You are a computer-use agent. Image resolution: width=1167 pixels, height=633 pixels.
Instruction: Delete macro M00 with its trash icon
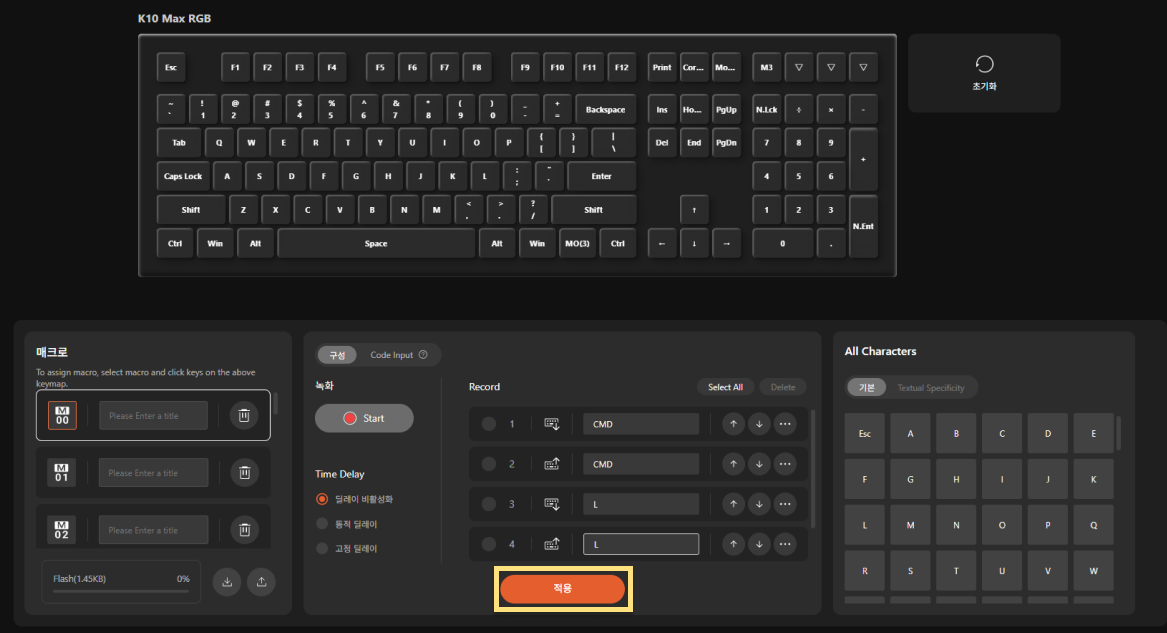pos(244,415)
